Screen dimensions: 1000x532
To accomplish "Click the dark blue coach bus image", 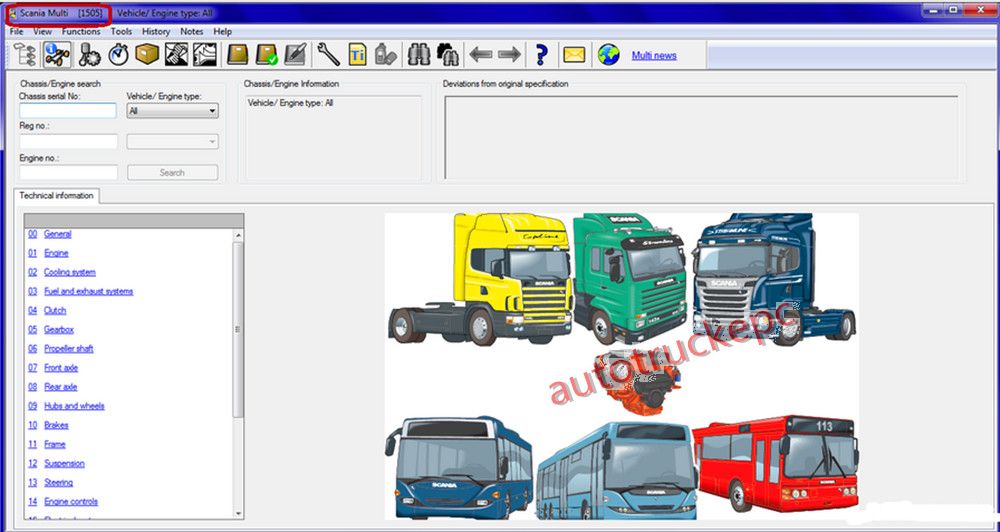I will [x=459, y=468].
